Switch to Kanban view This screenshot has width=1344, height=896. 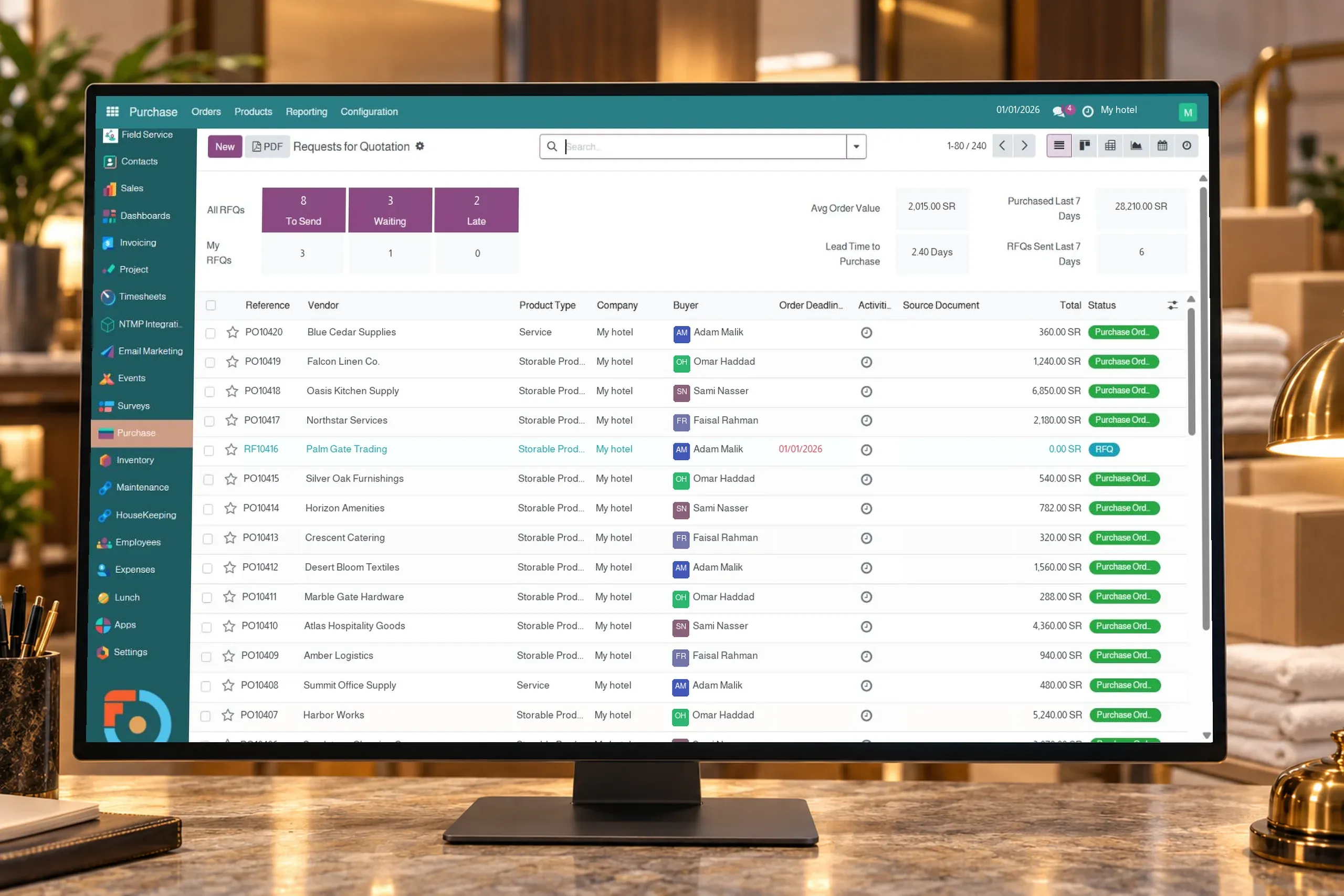tap(1084, 146)
